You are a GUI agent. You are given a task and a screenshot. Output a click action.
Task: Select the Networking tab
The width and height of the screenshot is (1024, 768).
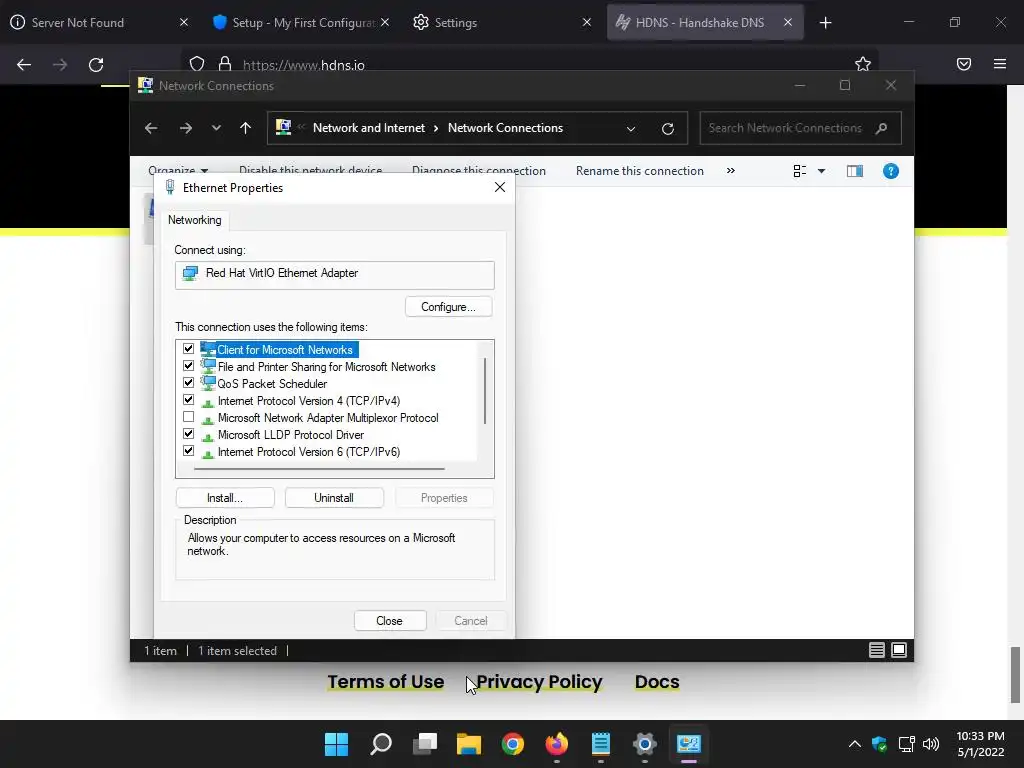click(195, 220)
